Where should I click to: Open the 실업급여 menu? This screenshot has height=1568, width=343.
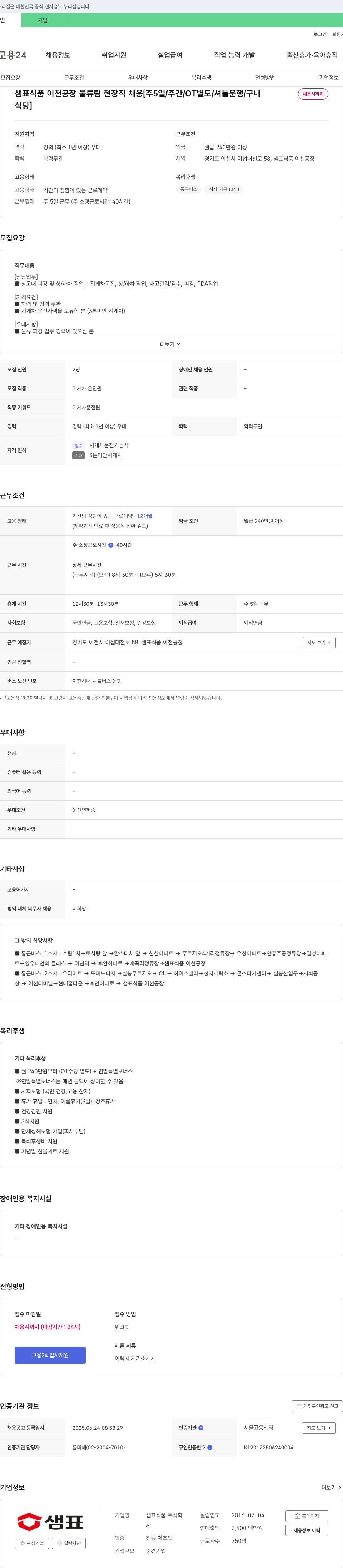170,55
